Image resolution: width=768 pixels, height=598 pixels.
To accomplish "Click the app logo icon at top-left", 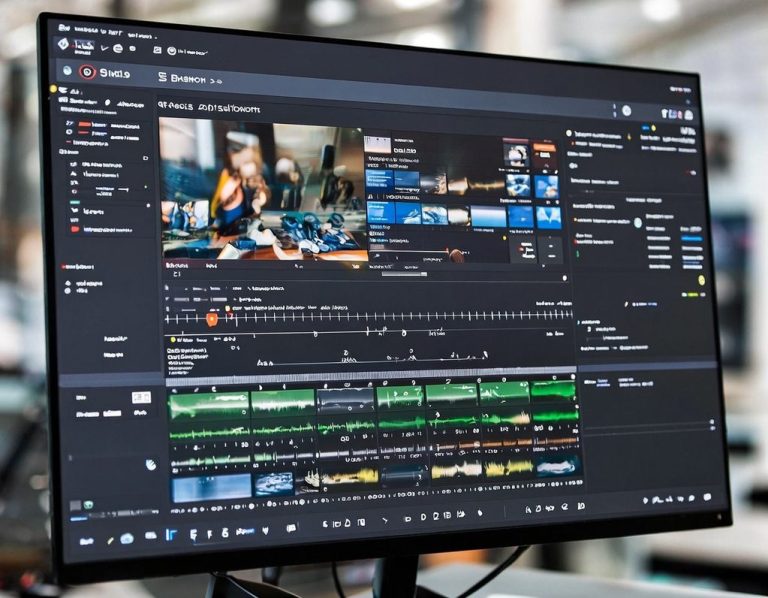I will pos(62,44).
